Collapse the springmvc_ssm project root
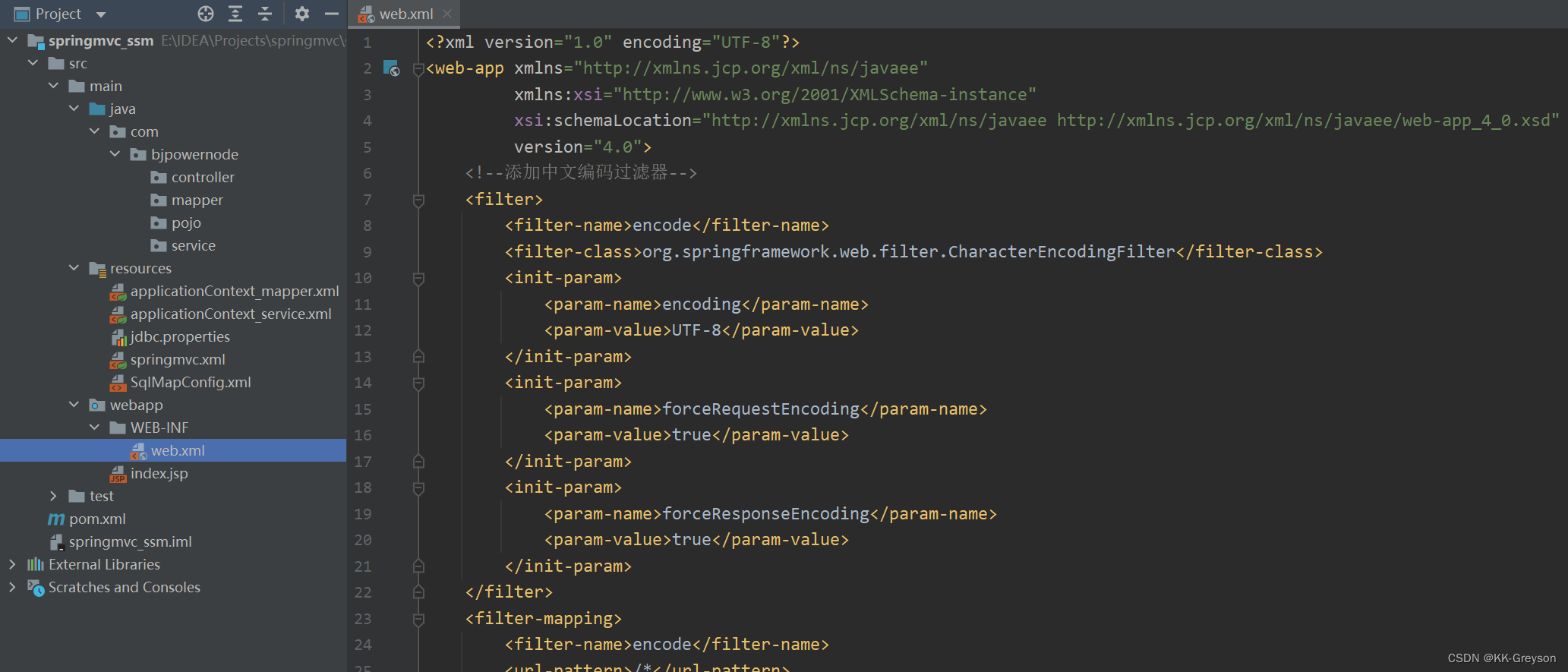 point(12,40)
